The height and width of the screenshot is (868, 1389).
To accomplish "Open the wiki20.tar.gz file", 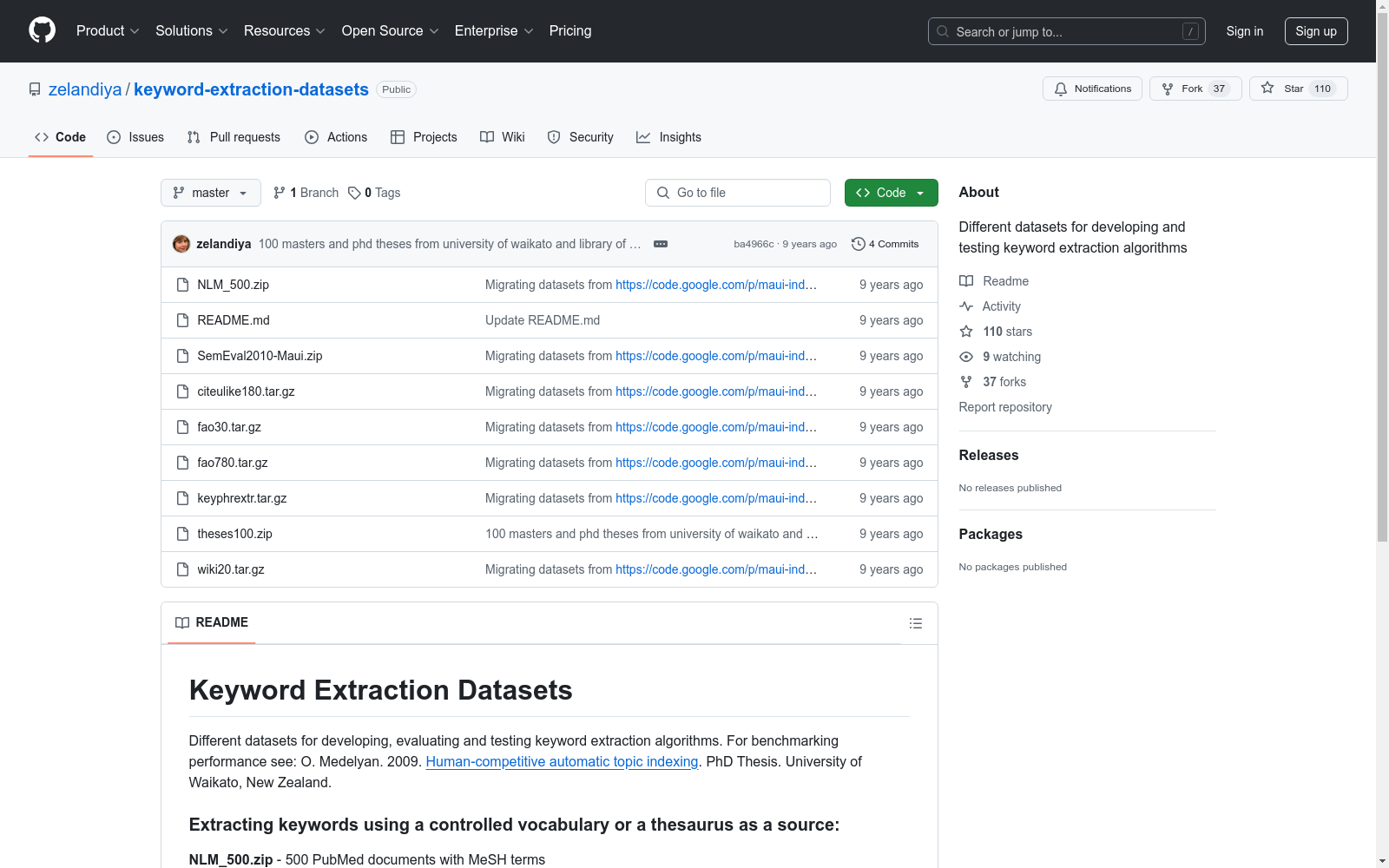I will tap(231, 569).
